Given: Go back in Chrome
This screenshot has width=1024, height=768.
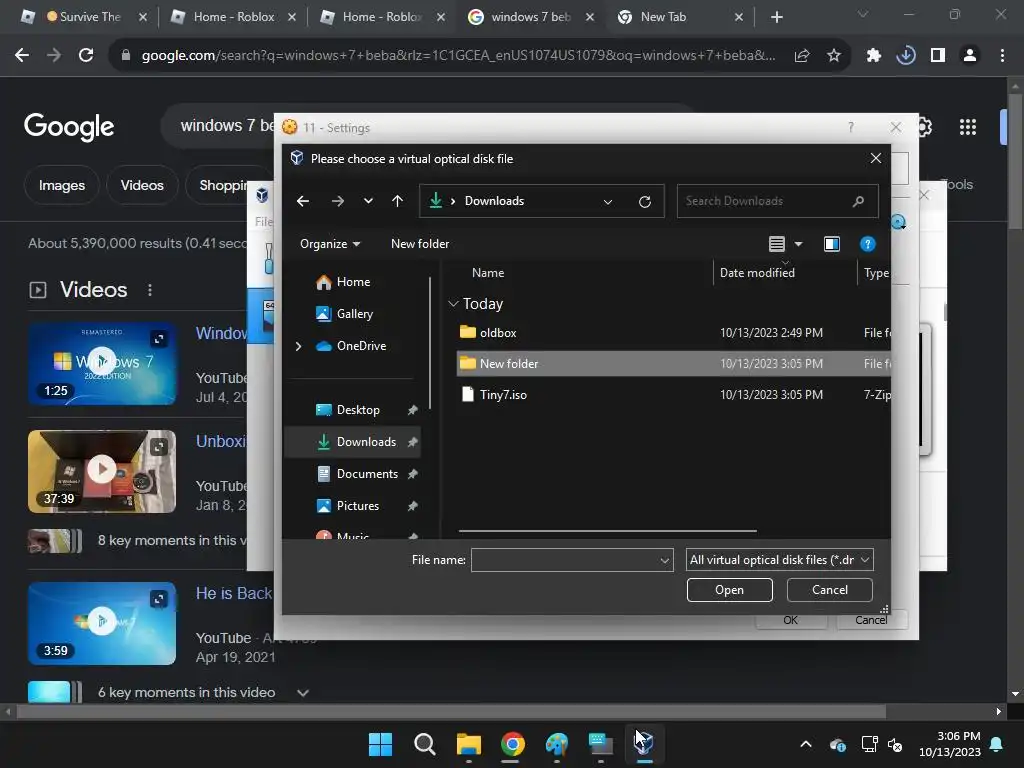Looking at the screenshot, I should click(x=22, y=56).
